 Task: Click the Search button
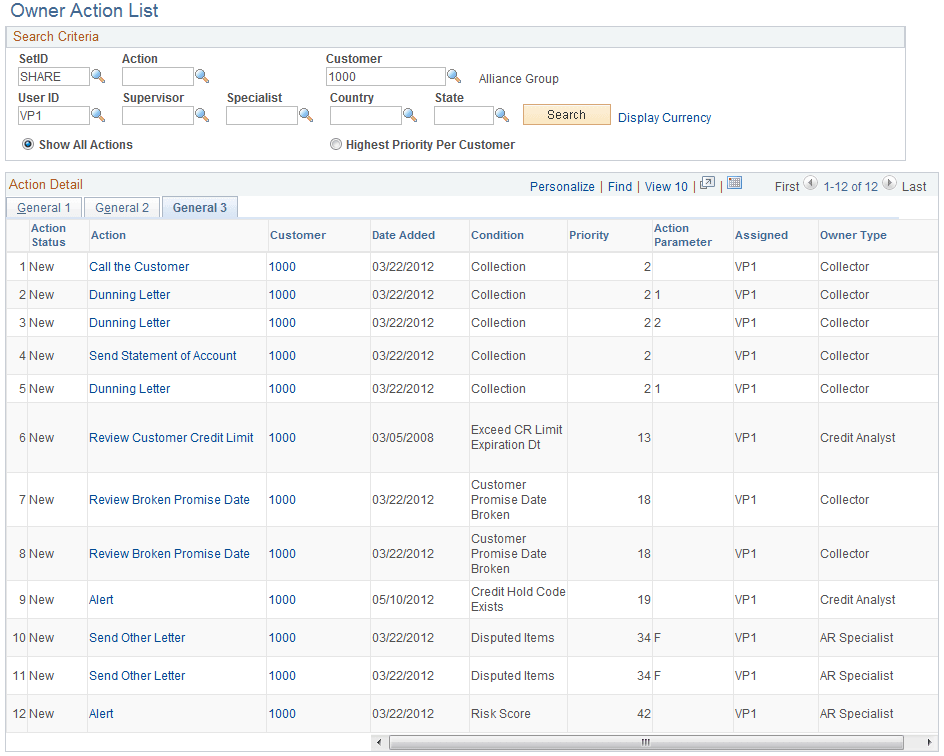click(x=566, y=114)
